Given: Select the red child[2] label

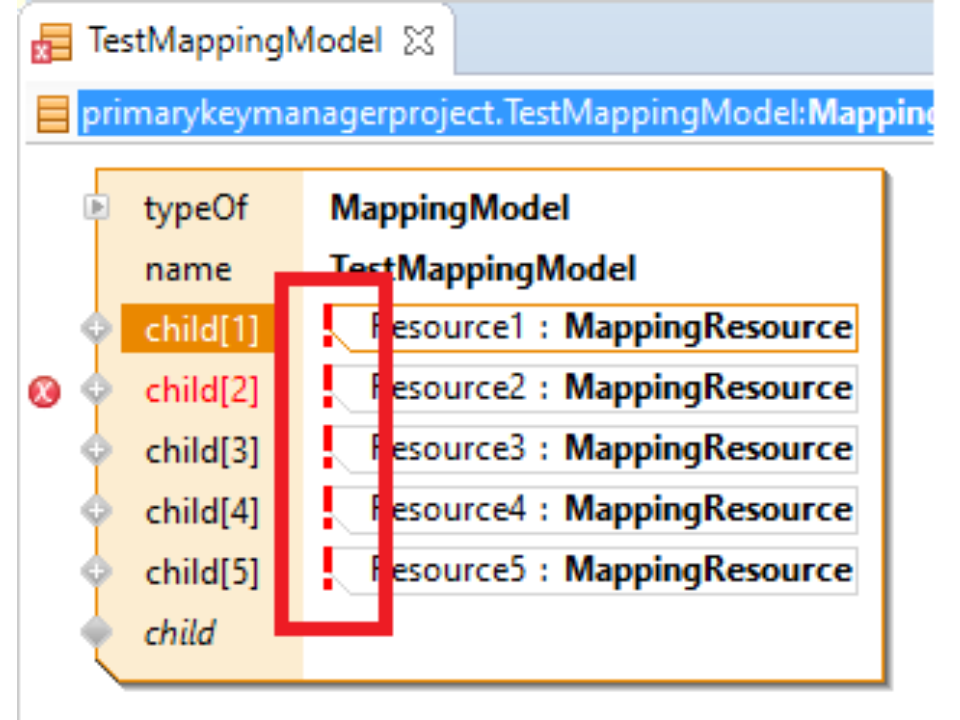Looking at the screenshot, I should pos(201,391).
